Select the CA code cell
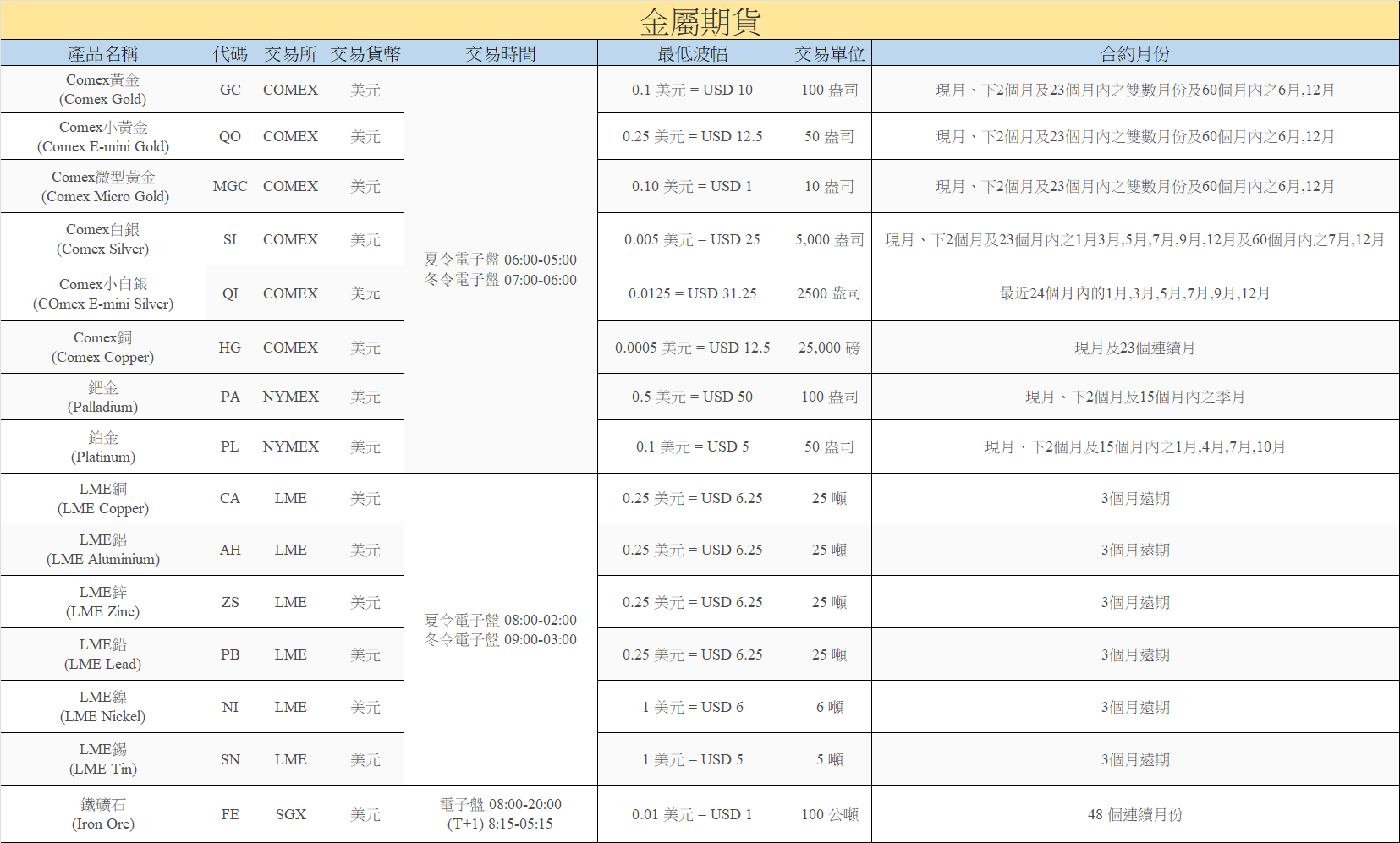Image resolution: width=1400 pixels, height=843 pixels. pyautogui.click(x=230, y=498)
